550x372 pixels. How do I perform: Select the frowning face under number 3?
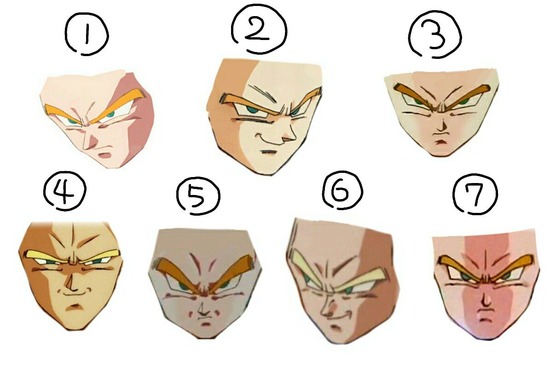click(x=441, y=112)
